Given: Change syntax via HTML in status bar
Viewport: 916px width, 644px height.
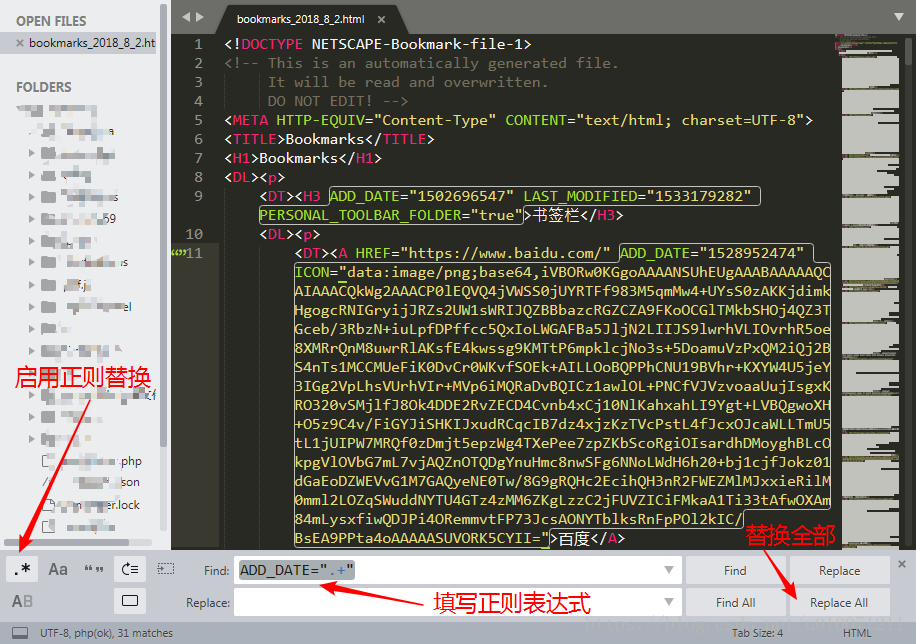Looking at the screenshot, I should 857,633.
